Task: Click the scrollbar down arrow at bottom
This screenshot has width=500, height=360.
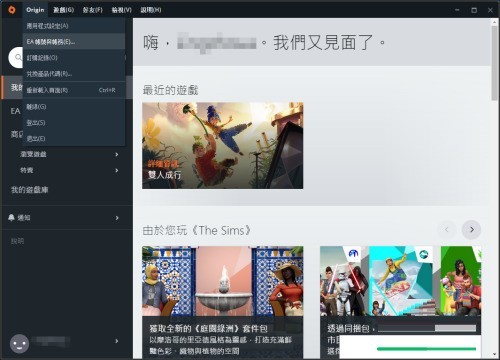Action: pyautogui.click(x=495, y=354)
